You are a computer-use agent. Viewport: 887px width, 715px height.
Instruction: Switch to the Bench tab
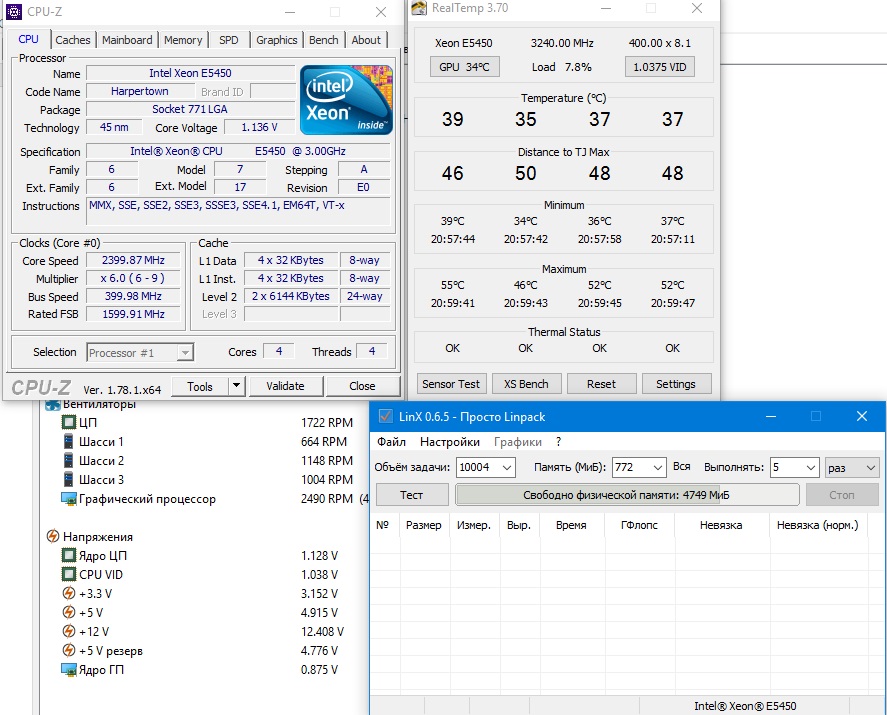(324, 40)
